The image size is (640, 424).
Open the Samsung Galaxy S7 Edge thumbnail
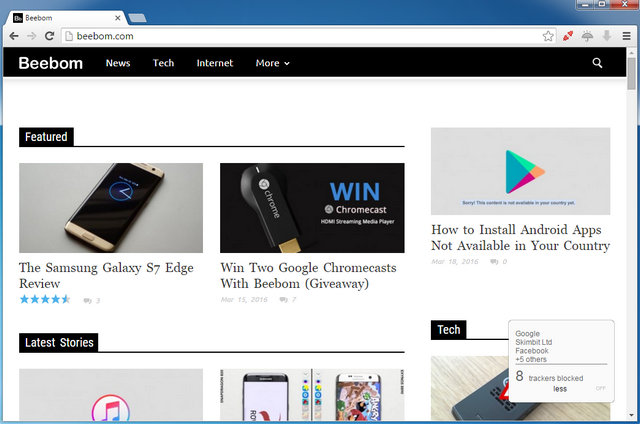[x=111, y=208]
